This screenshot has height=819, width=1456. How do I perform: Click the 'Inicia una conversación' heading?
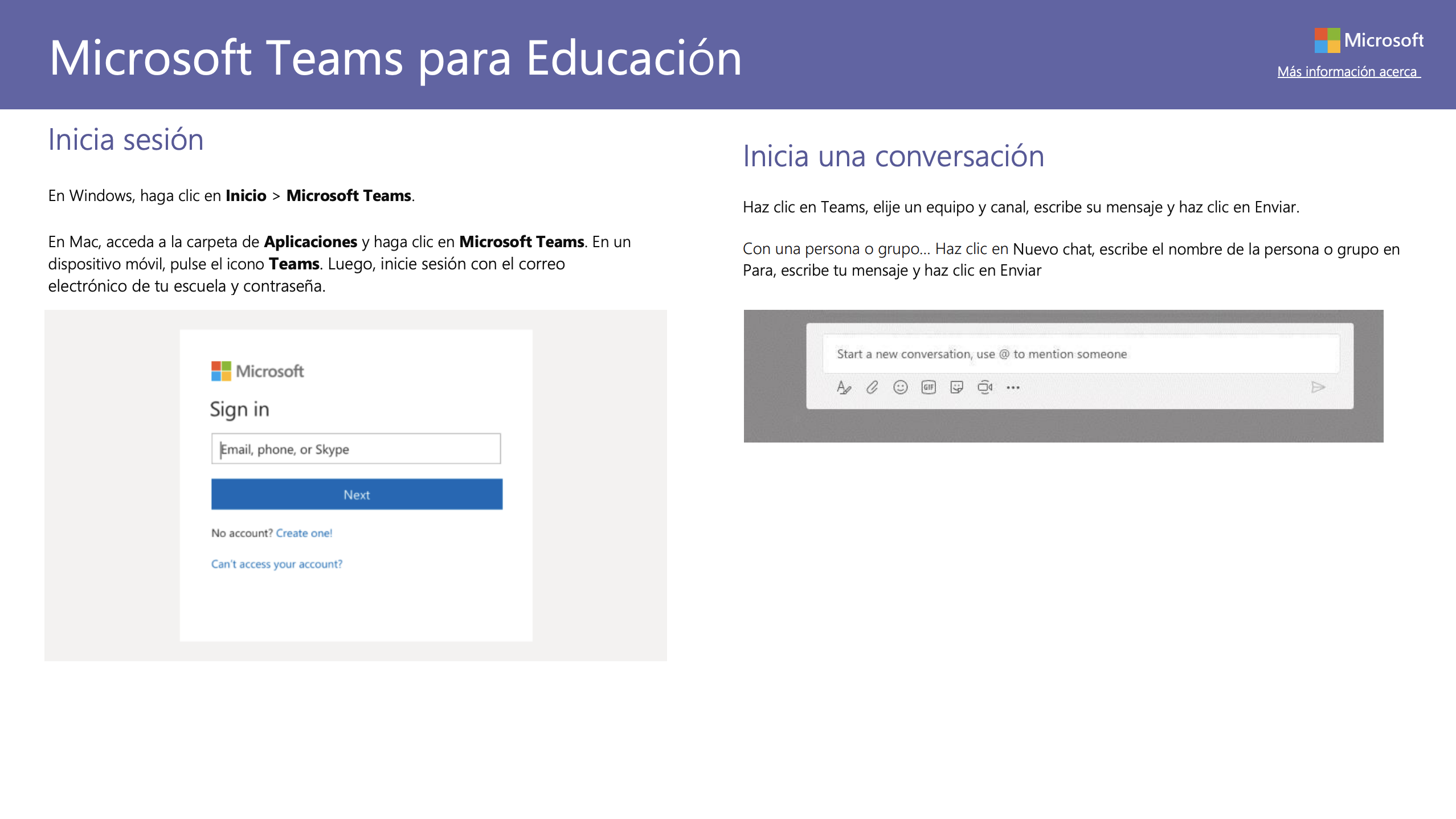[893, 156]
